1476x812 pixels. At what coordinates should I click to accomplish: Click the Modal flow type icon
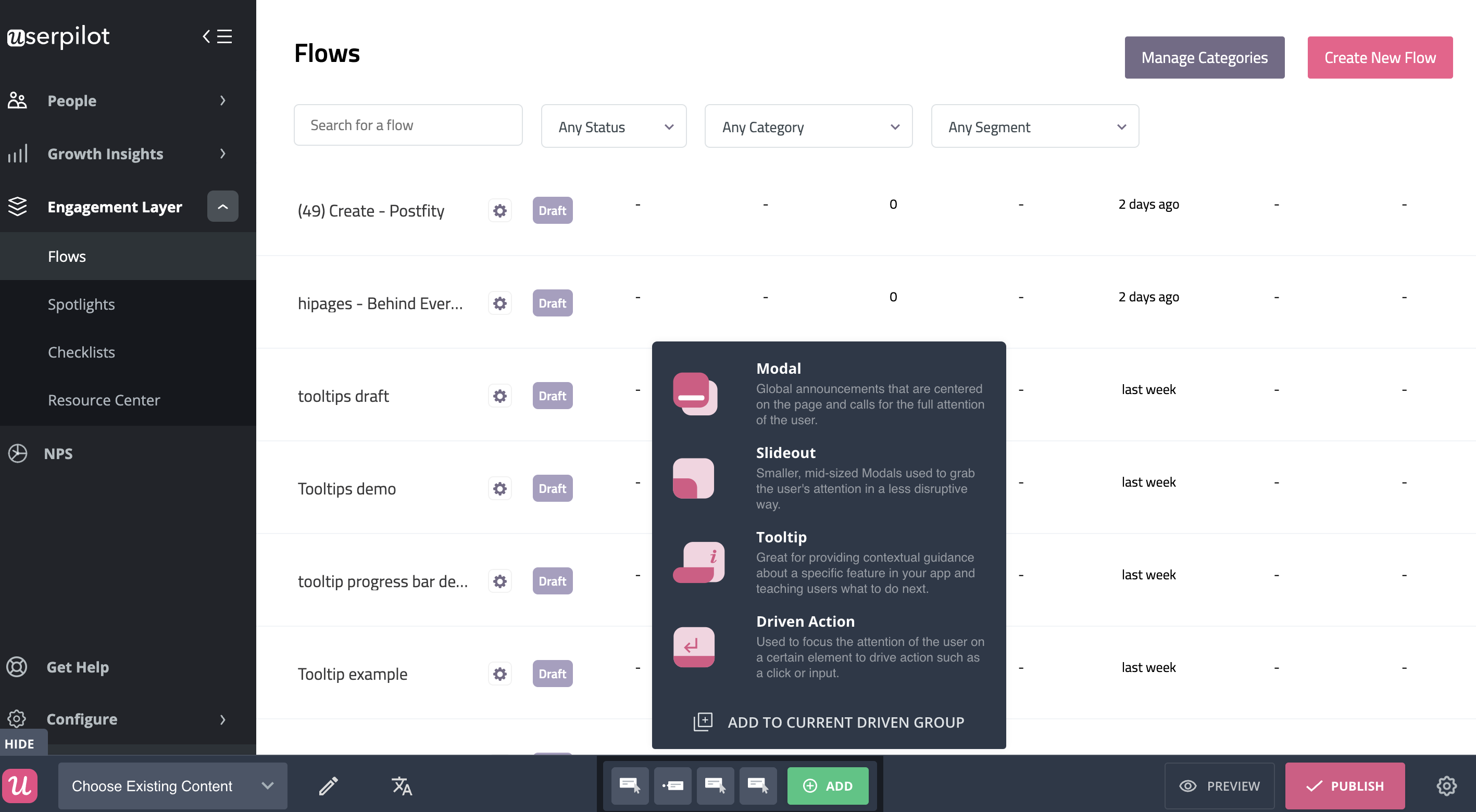pyautogui.click(x=694, y=393)
